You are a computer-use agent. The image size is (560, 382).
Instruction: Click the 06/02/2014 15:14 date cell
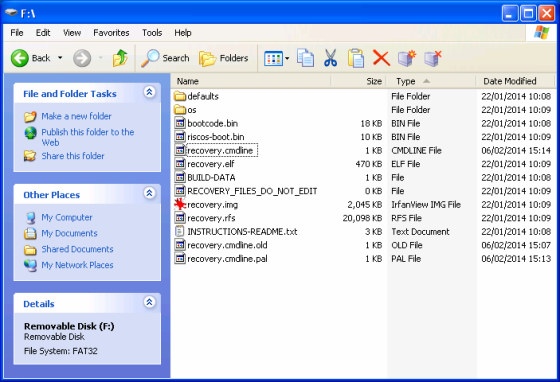(x=516, y=151)
